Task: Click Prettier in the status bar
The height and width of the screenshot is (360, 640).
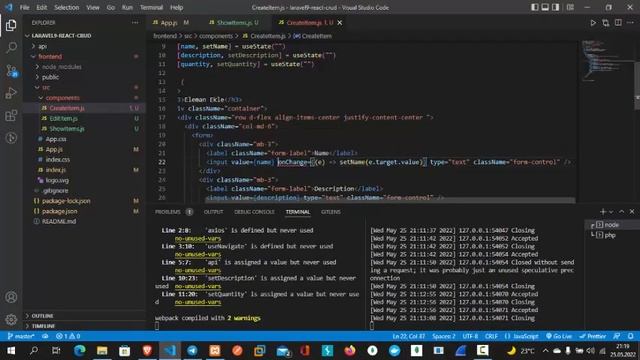Action: (x=593, y=336)
